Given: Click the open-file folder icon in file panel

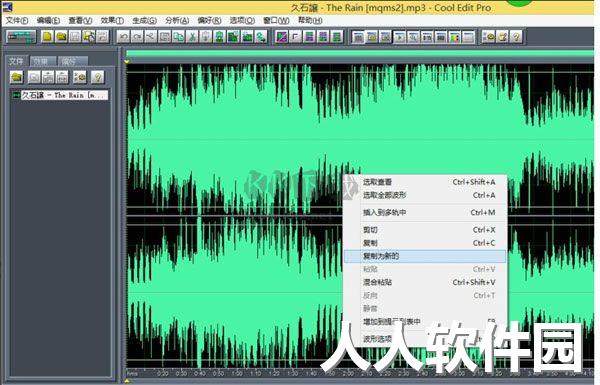Looking at the screenshot, I should coord(16,77).
